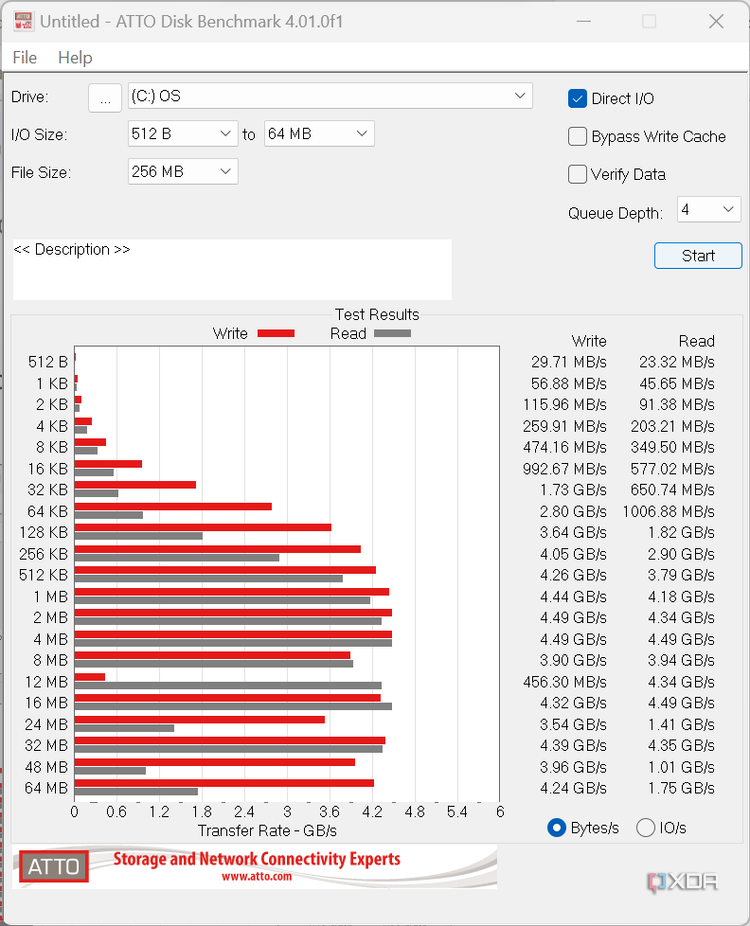This screenshot has height=926, width=750.
Task: Click the 48 MB read value 1.01 GB/s
Action: 681,767
